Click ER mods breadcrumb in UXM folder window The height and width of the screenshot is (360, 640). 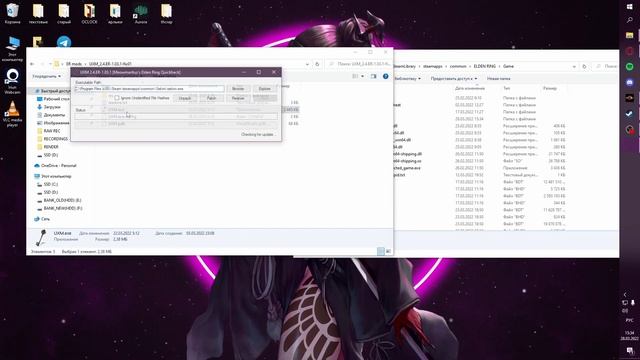[74, 64]
